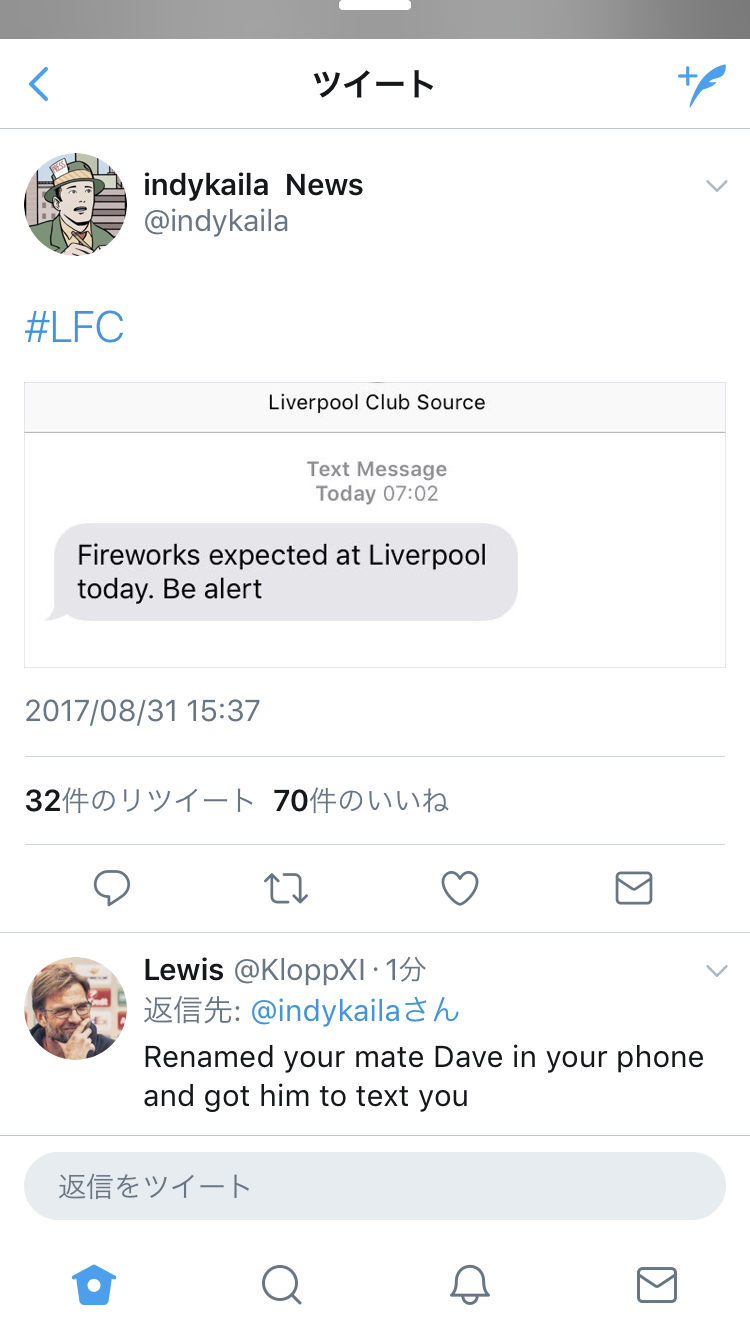
Task: Tap the reply tweet input field
Action: [x=375, y=1186]
